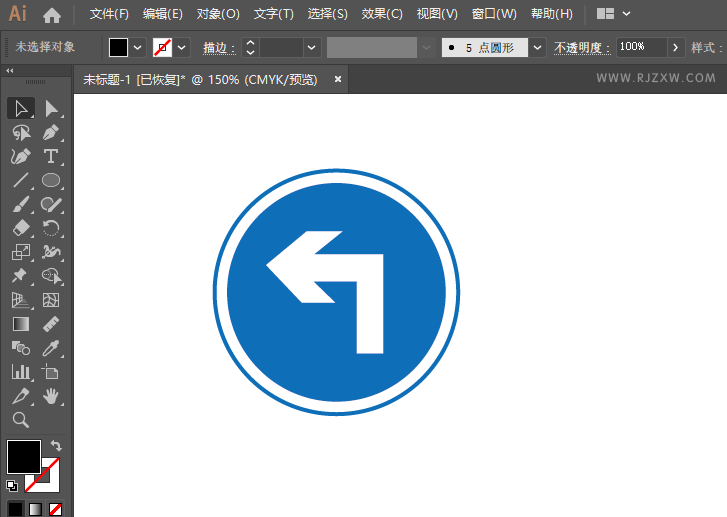Choose the Measure tool

point(51,324)
